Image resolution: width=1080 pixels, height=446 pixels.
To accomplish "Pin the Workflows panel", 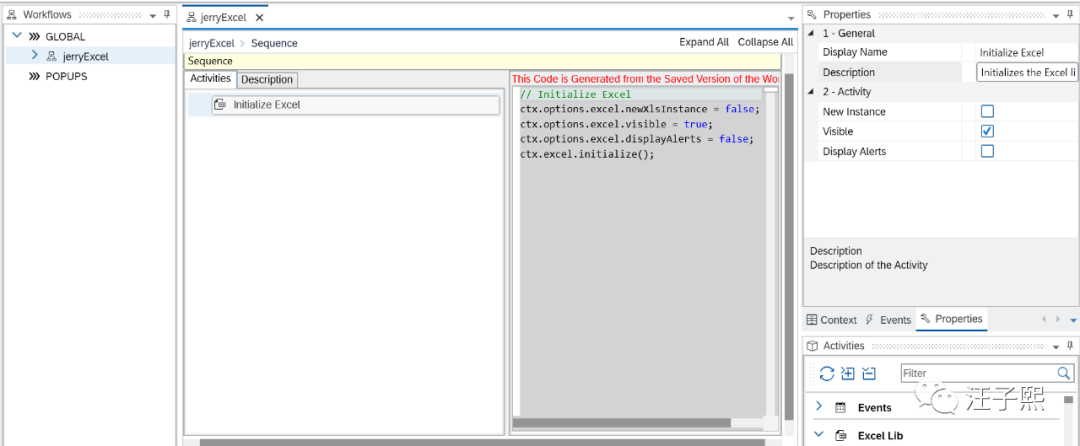I will point(167,14).
